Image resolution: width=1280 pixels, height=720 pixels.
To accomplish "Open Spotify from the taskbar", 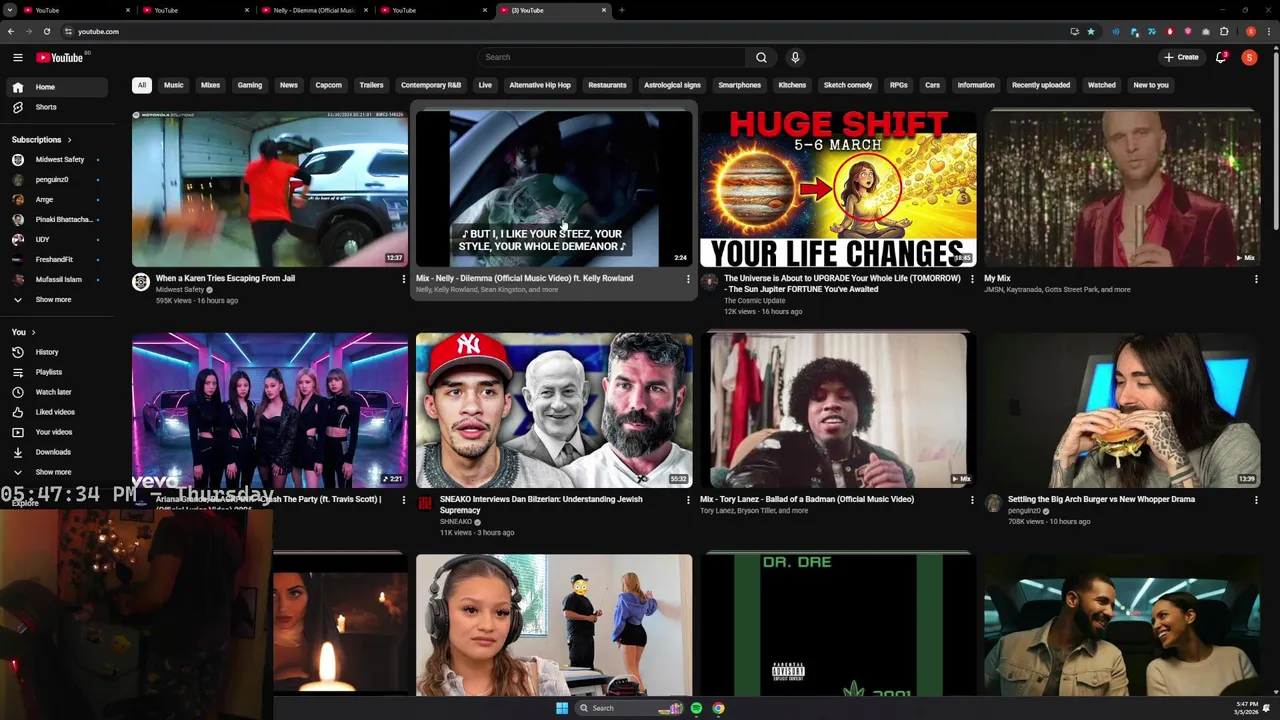I will (696, 708).
